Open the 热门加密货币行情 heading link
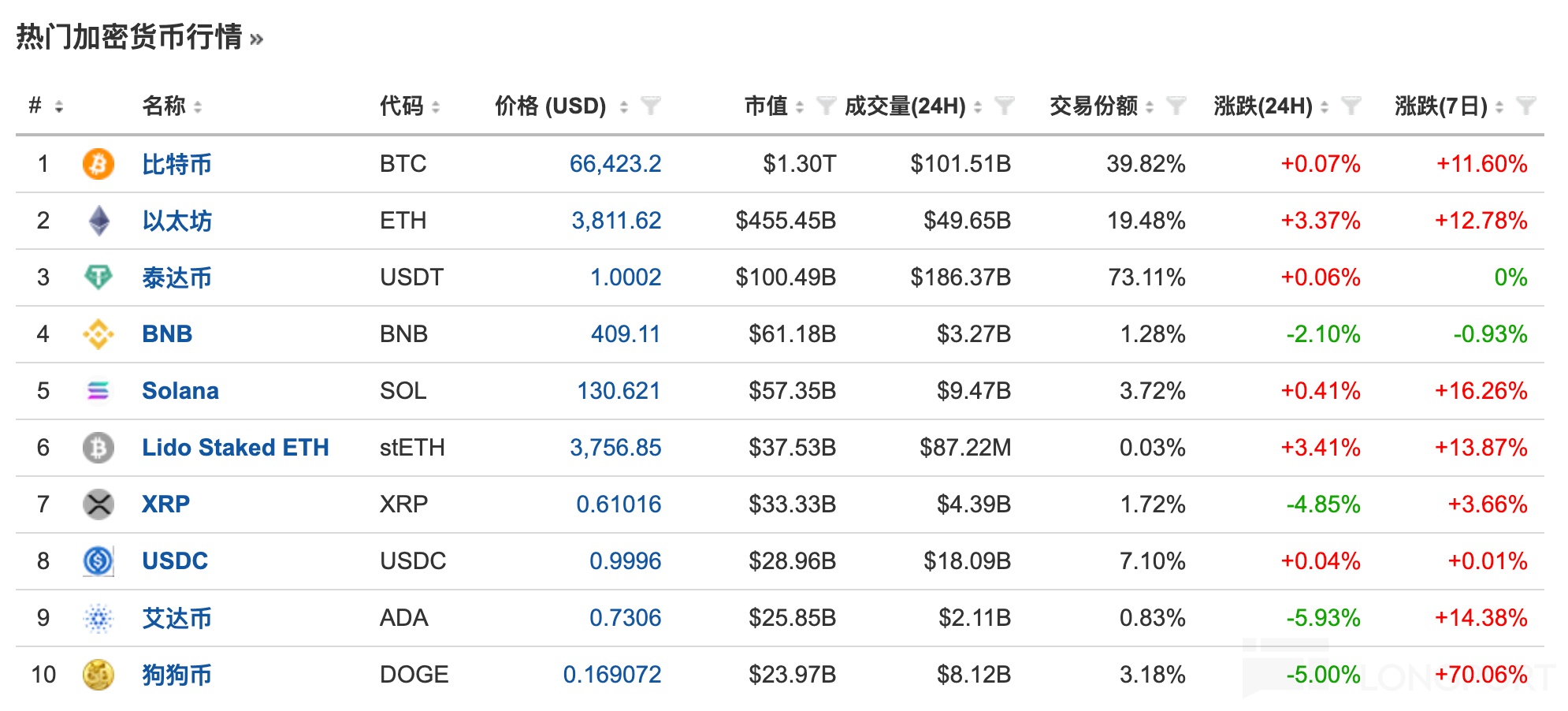 130,37
